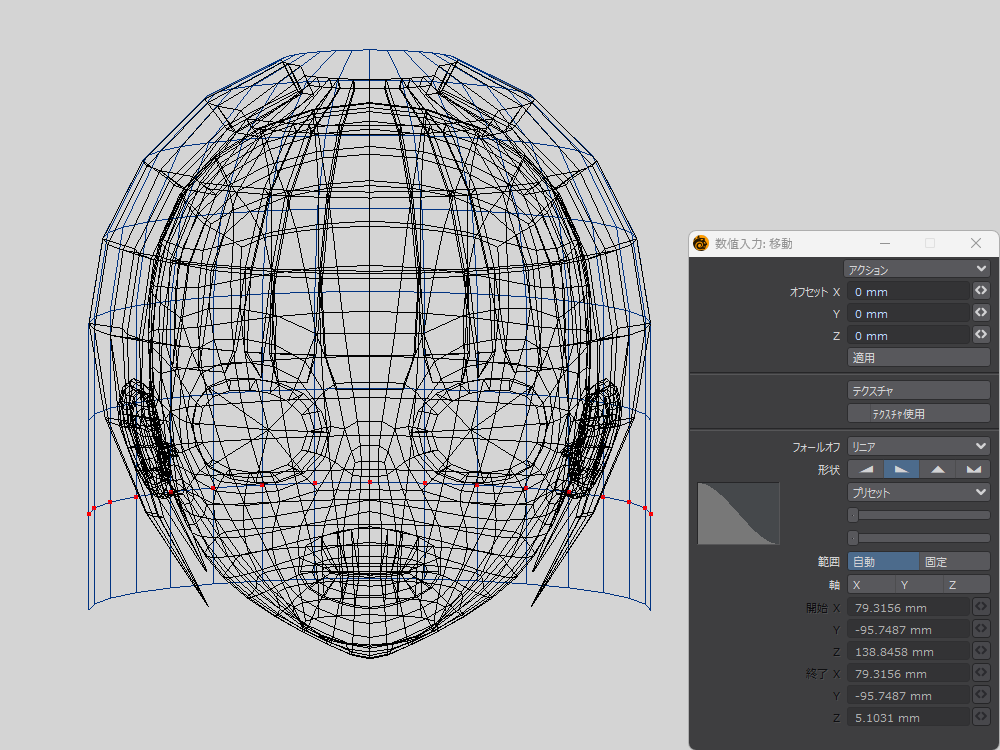This screenshot has width=1000, height=750.
Task: Select the Z axis button
Action: pos(966,585)
